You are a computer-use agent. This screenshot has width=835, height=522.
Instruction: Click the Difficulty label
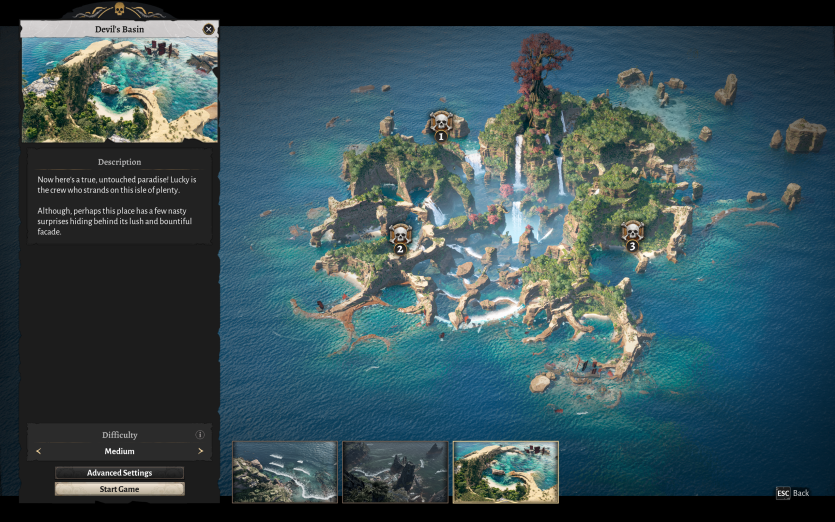pos(119,435)
